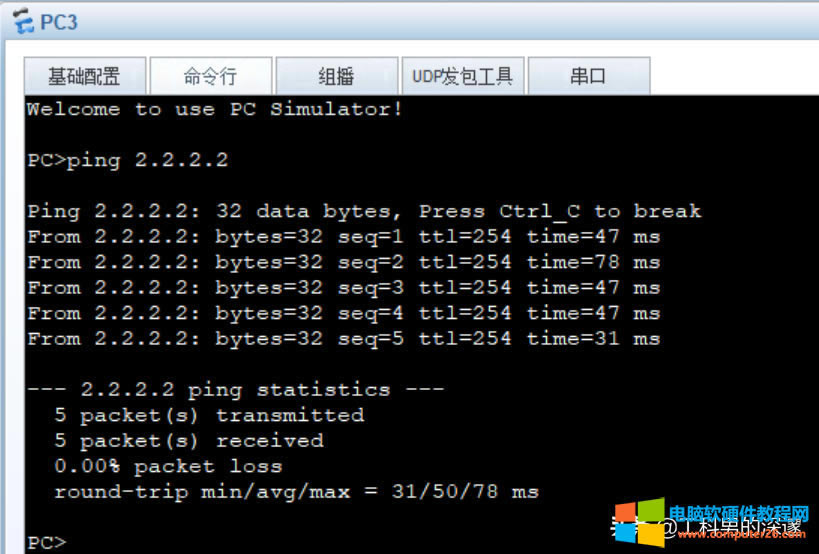
Task: Click the seq=1 ping reply line
Action: pos(343,237)
